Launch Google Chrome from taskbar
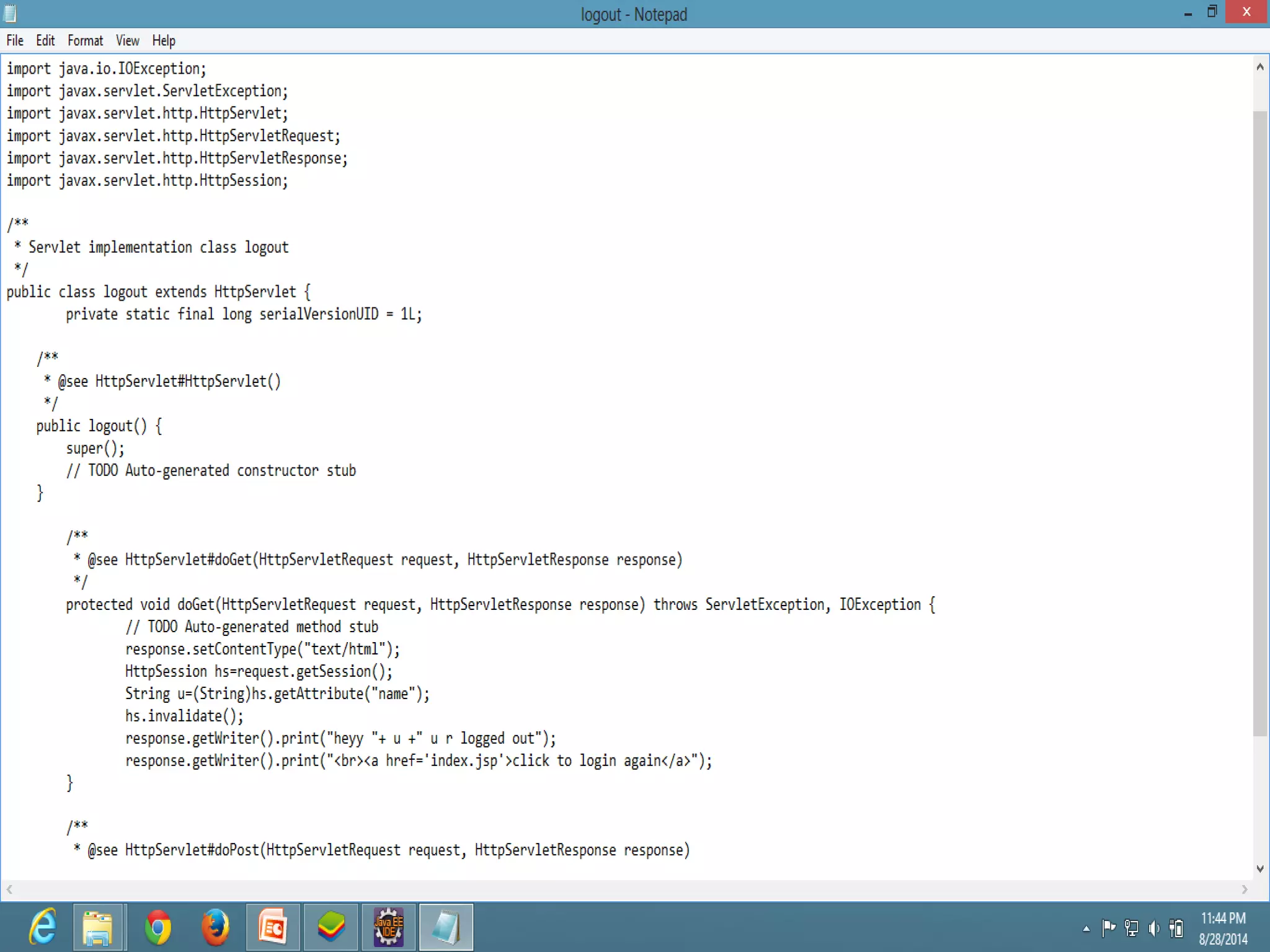The width and height of the screenshot is (1270, 952). pyautogui.click(x=158, y=928)
